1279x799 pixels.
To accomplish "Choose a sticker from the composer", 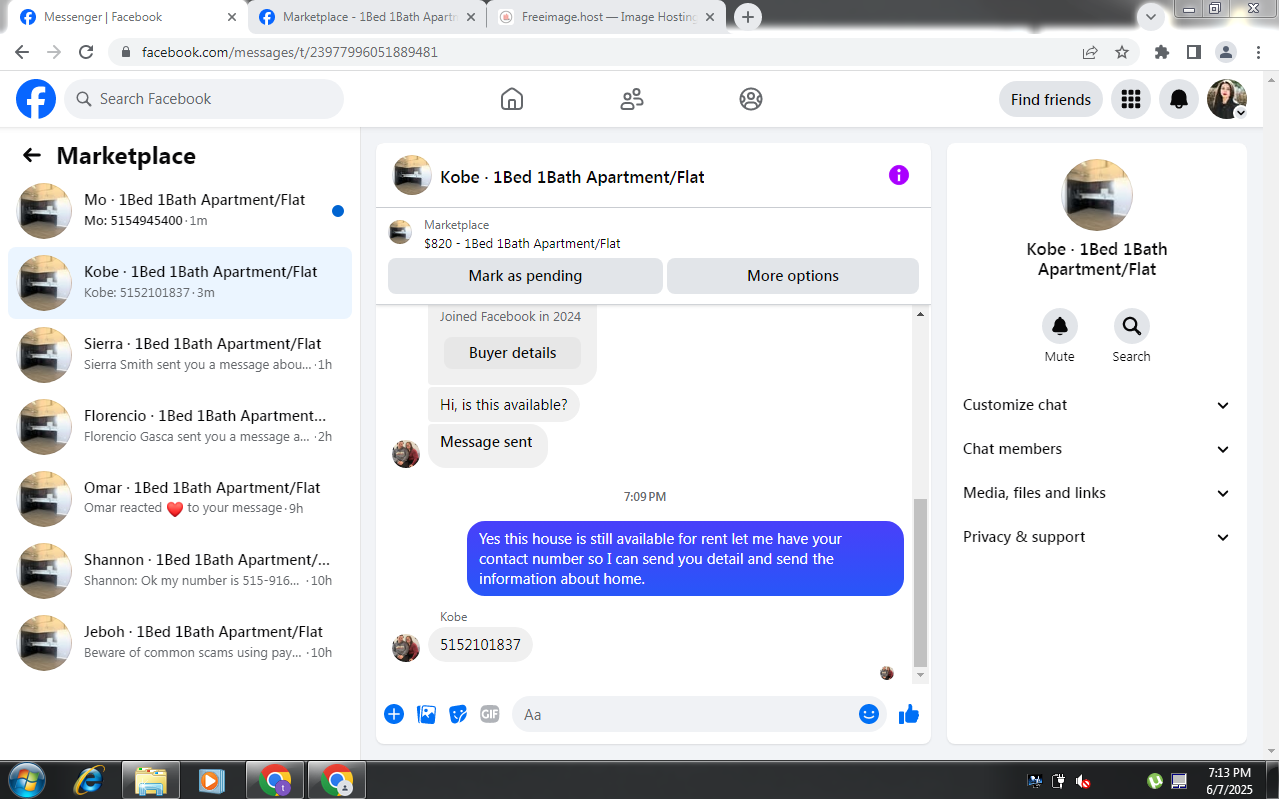I will (x=458, y=714).
